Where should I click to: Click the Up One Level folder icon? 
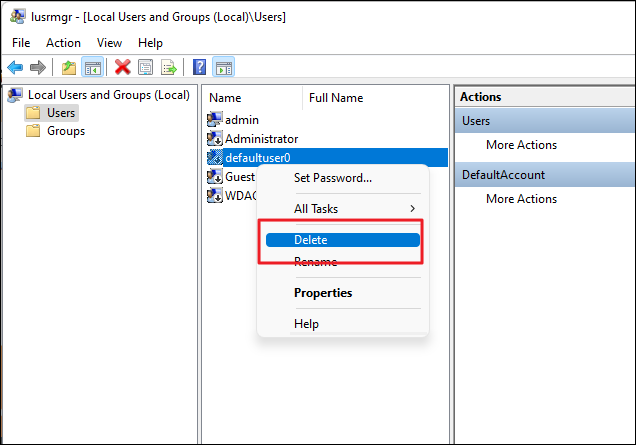[68, 67]
